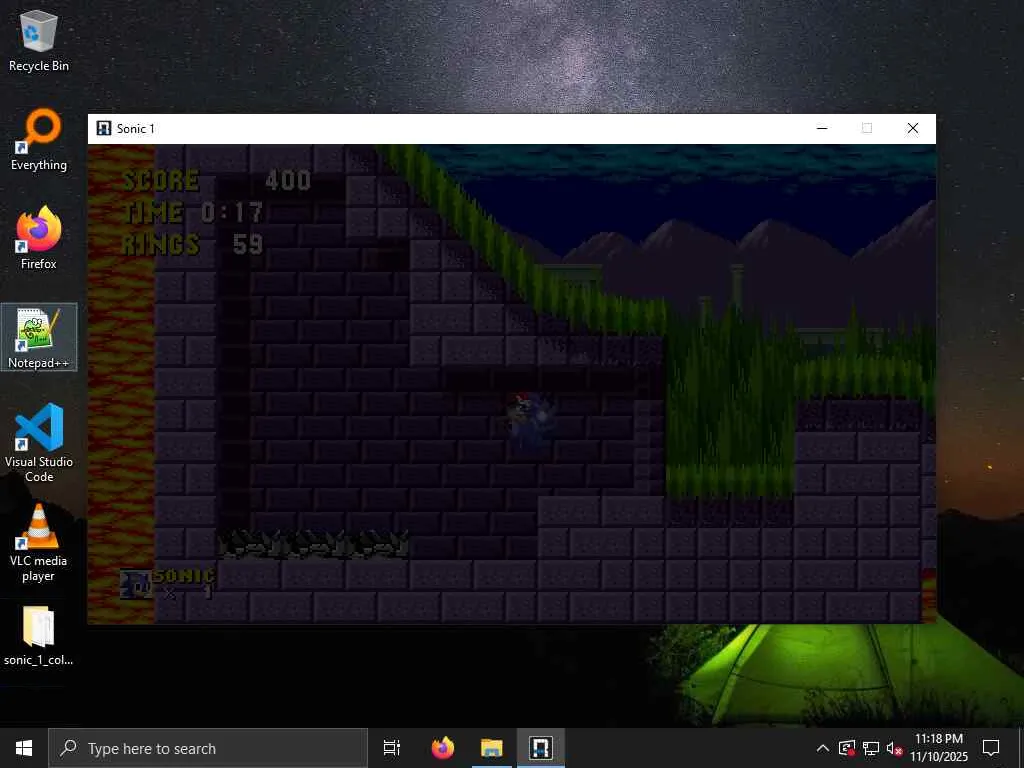Click the muted volume tray icon

point(894,748)
